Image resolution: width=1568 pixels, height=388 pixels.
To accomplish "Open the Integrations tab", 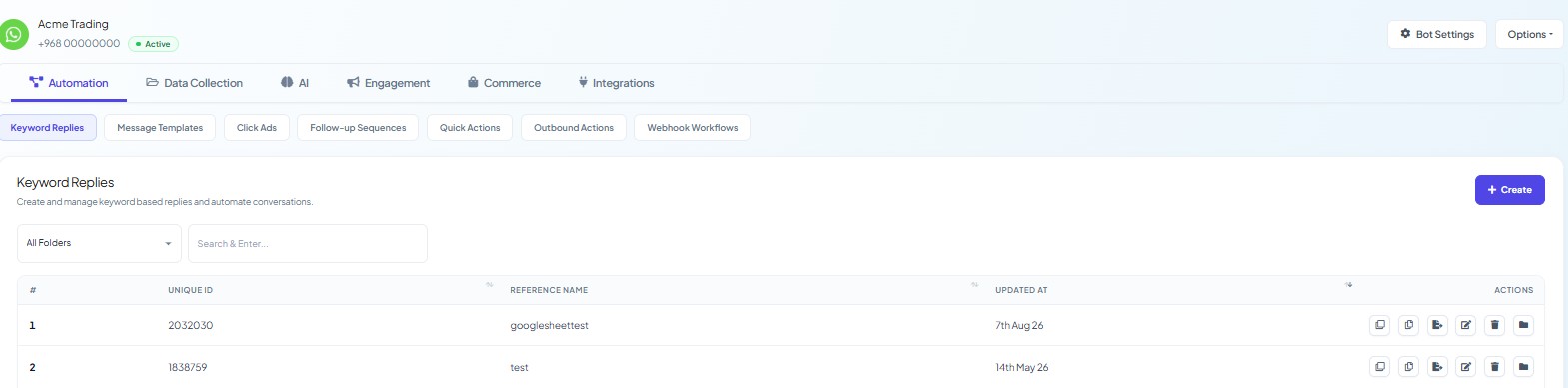I will 616,83.
